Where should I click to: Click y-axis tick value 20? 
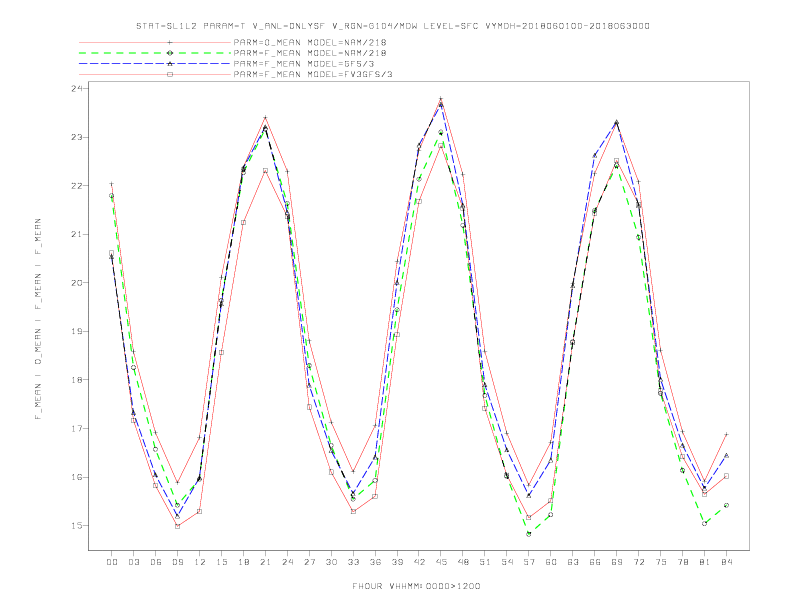click(77, 283)
